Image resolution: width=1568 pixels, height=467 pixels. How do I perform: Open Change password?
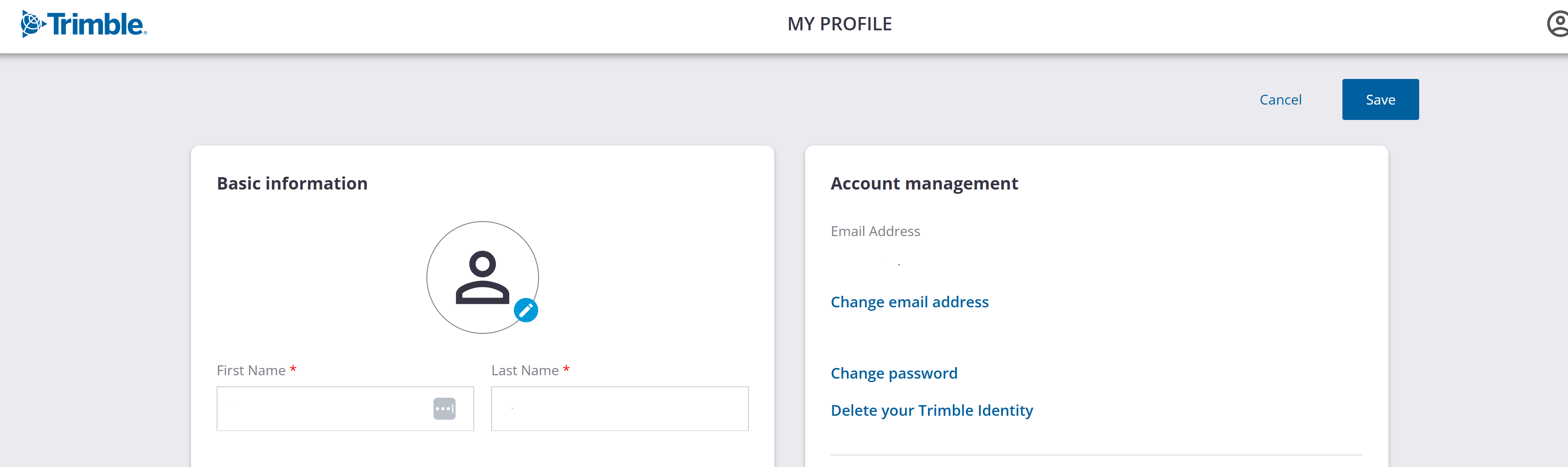click(x=893, y=373)
